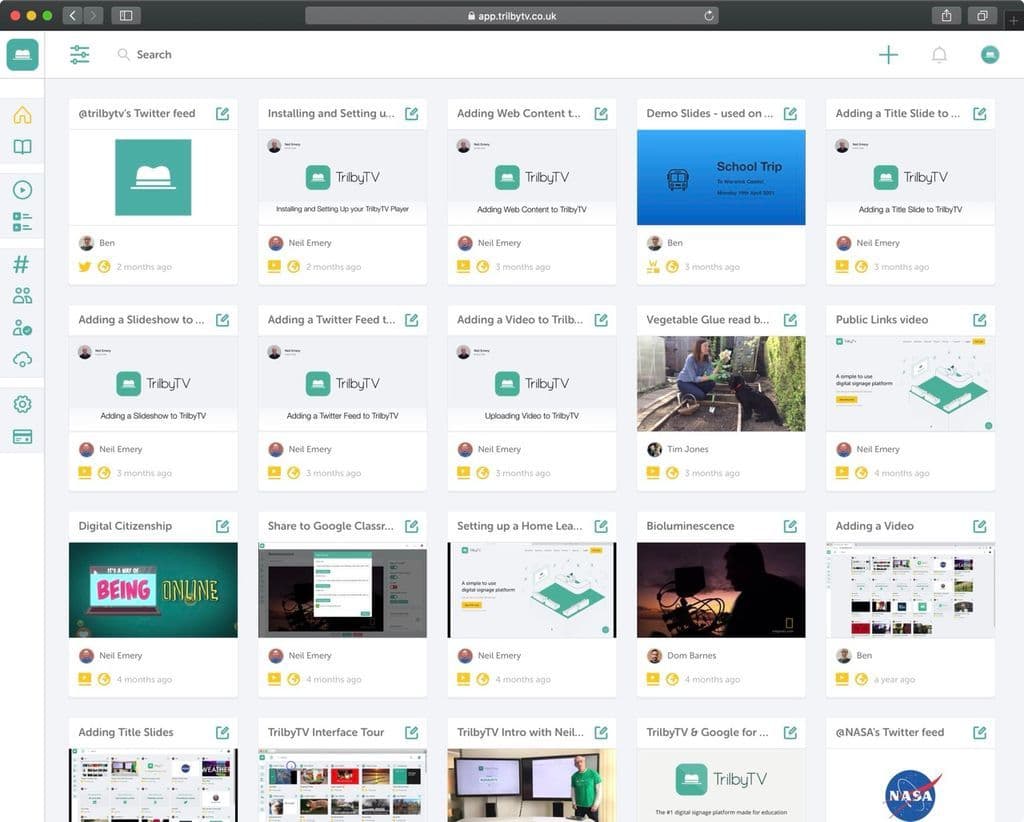Click "a year ago" on Adding a Video
1024x822 pixels.
click(894, 680)
